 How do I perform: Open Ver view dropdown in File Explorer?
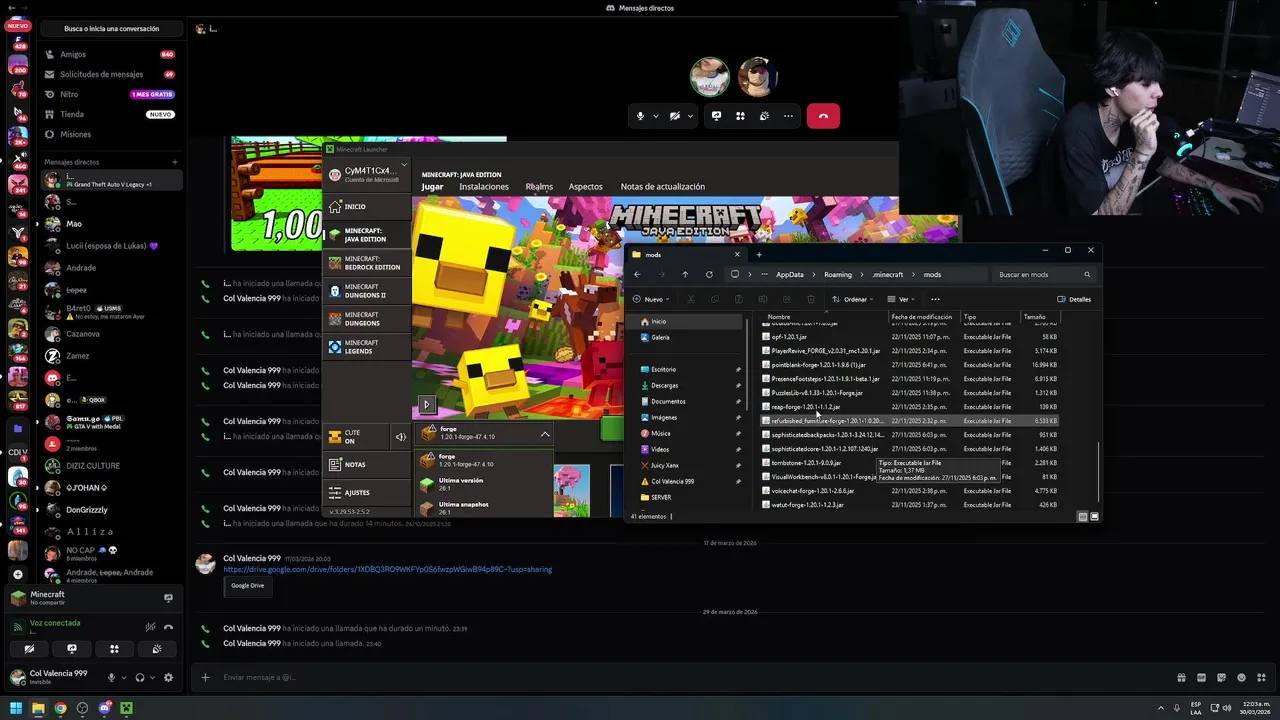coord(900,299)
